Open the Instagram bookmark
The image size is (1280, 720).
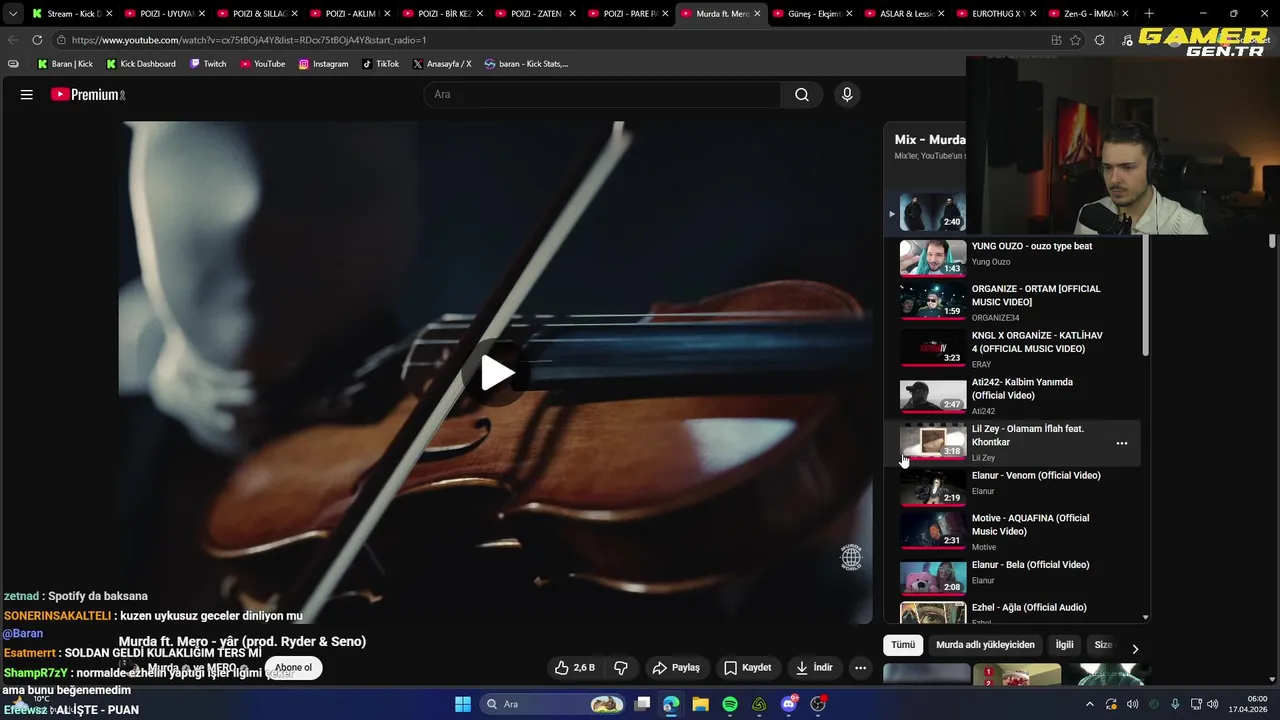tap(323, 64)
